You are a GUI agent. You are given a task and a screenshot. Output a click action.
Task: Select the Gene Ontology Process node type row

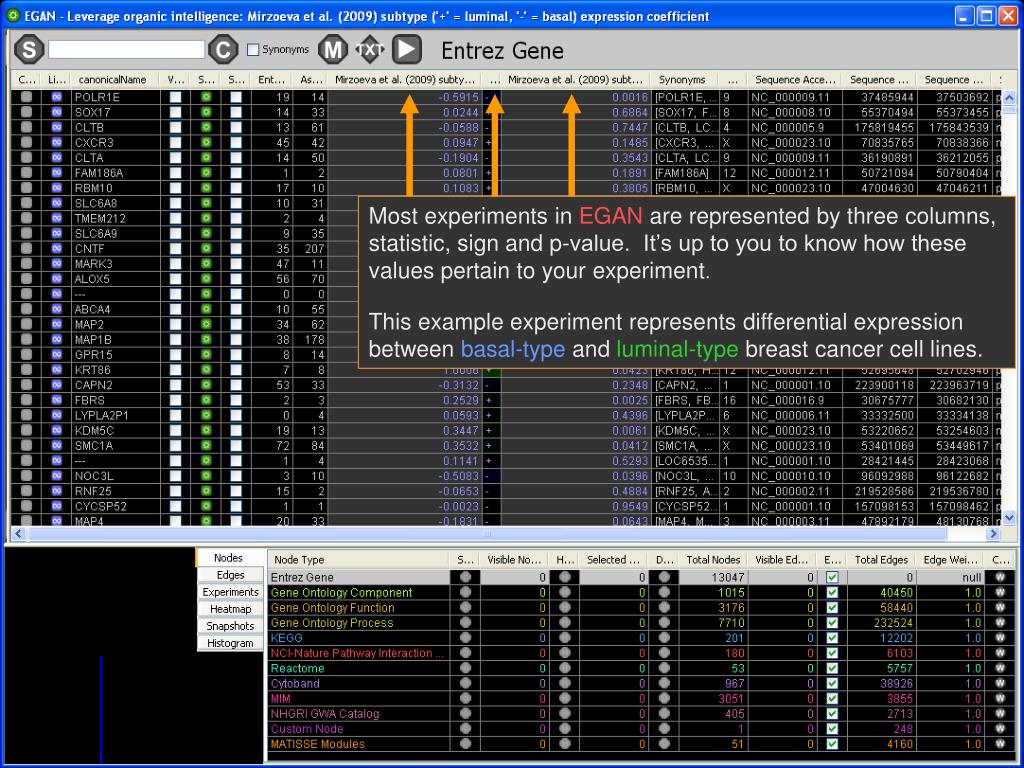(359, 623)
